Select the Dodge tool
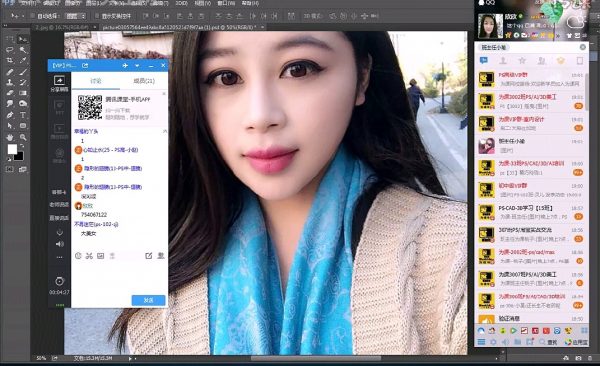Image resolution: width=600 pixels, height=366 pixels. coord(23,104)
